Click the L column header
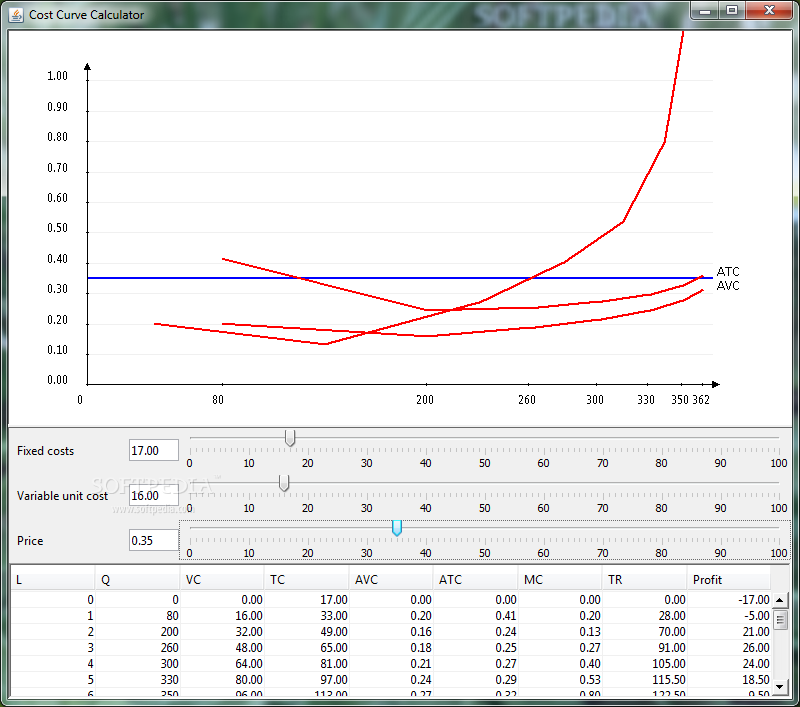Image resolution: width=800 pixels, height=707 pixels. (53, 579)
